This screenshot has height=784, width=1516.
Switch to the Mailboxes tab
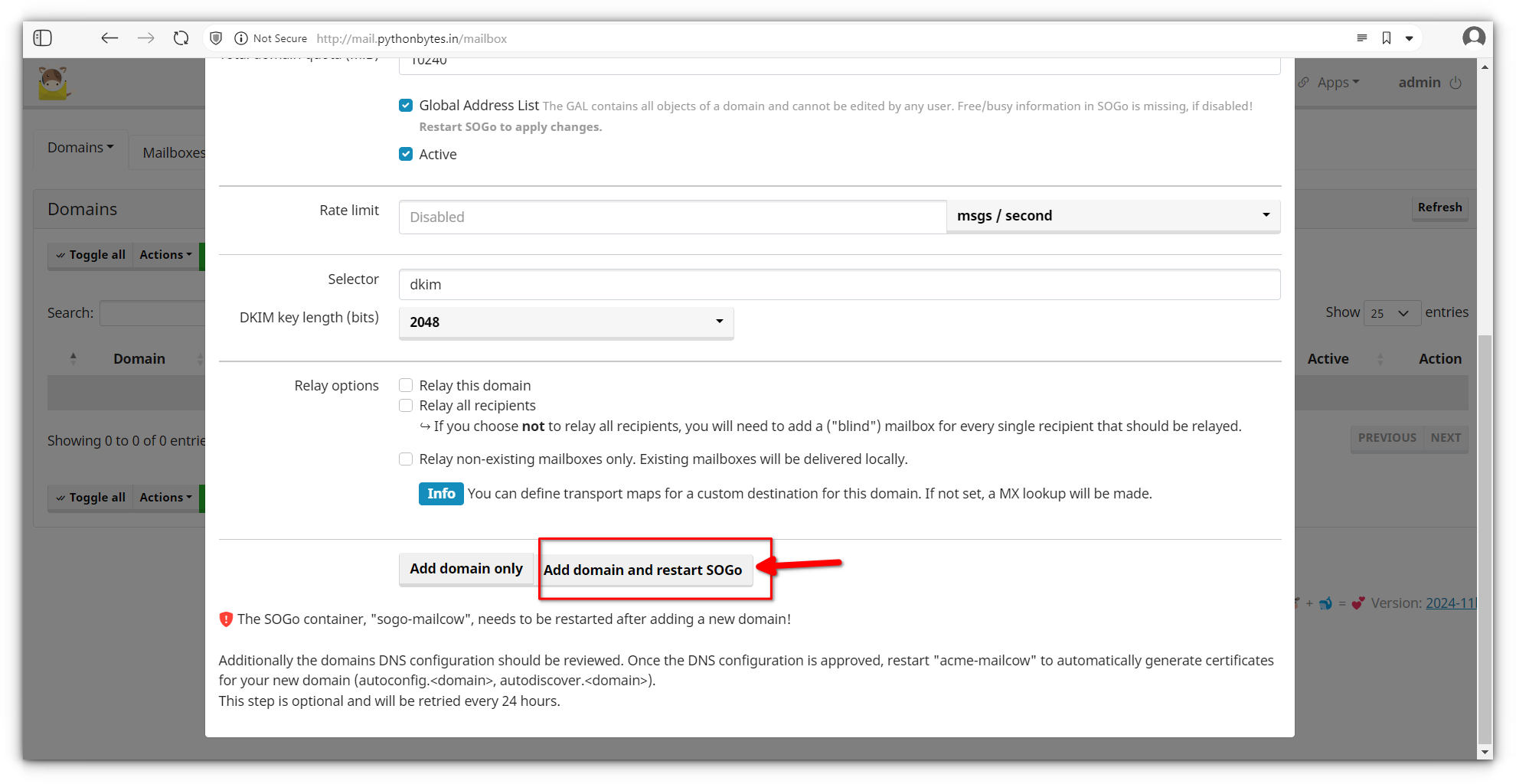point(174,152)
